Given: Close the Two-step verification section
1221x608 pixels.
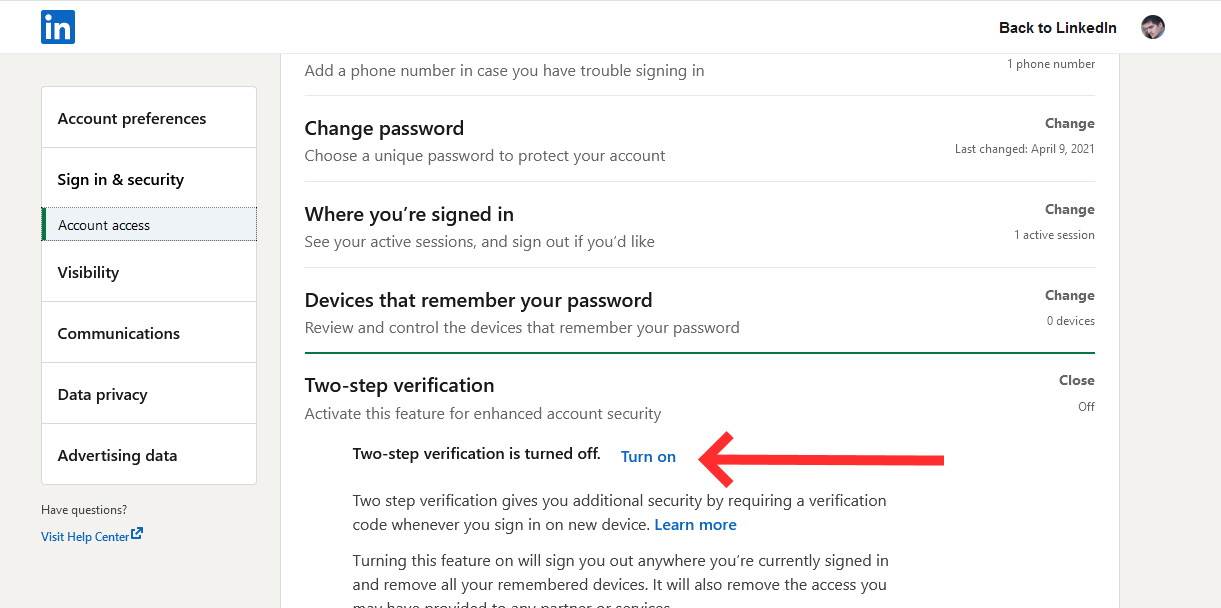Looking at the screenshot, I should click(x=1076, y=380).
